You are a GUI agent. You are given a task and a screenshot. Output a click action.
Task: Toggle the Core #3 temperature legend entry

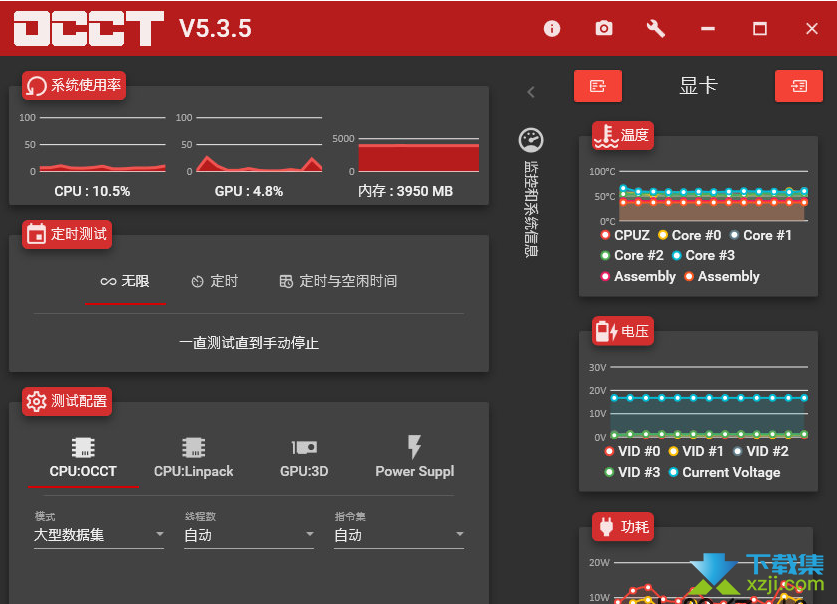click(x=704, y=256)
